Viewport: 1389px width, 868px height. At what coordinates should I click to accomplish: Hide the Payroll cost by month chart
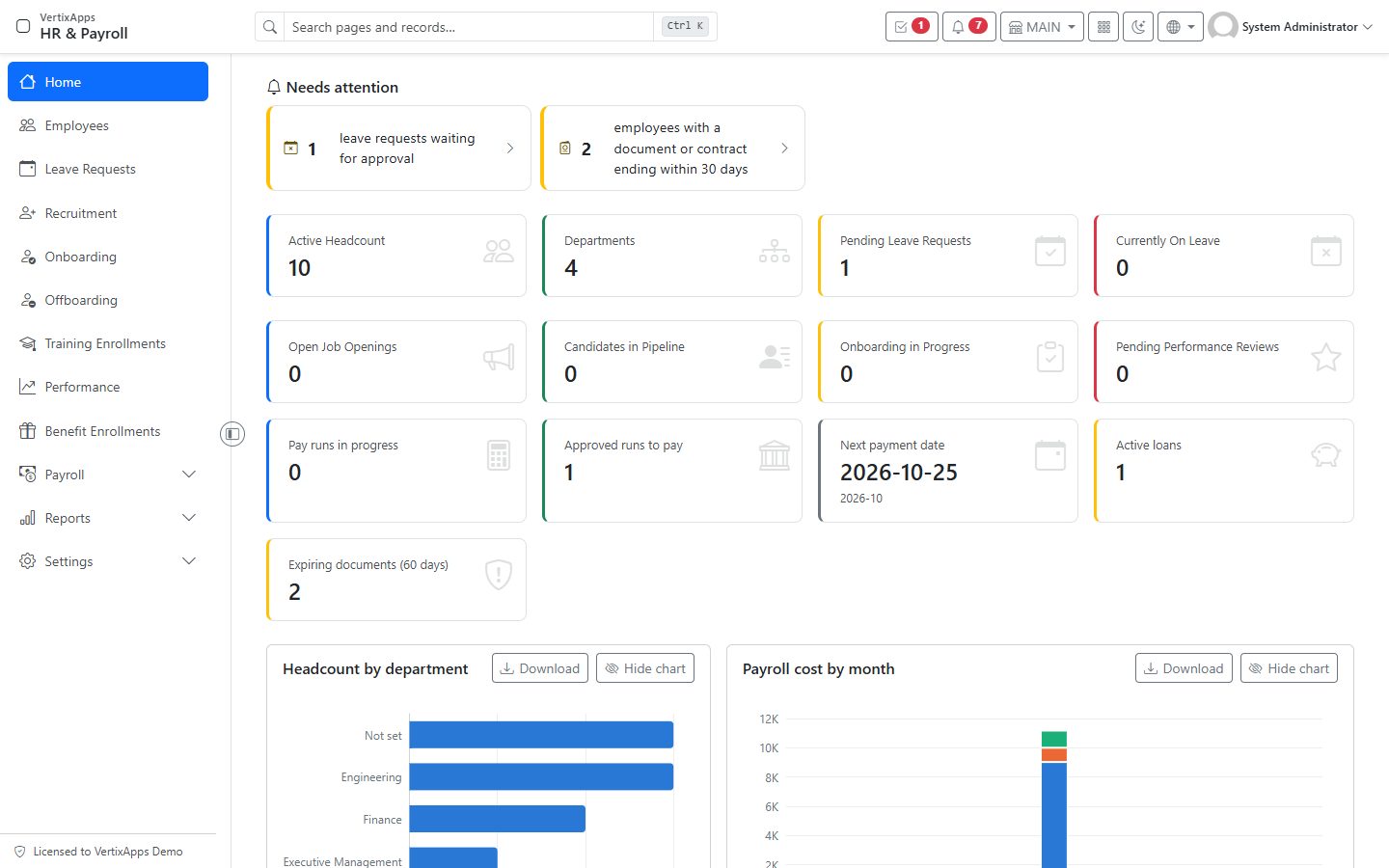pyautogui.click(x=1289, y=668)
